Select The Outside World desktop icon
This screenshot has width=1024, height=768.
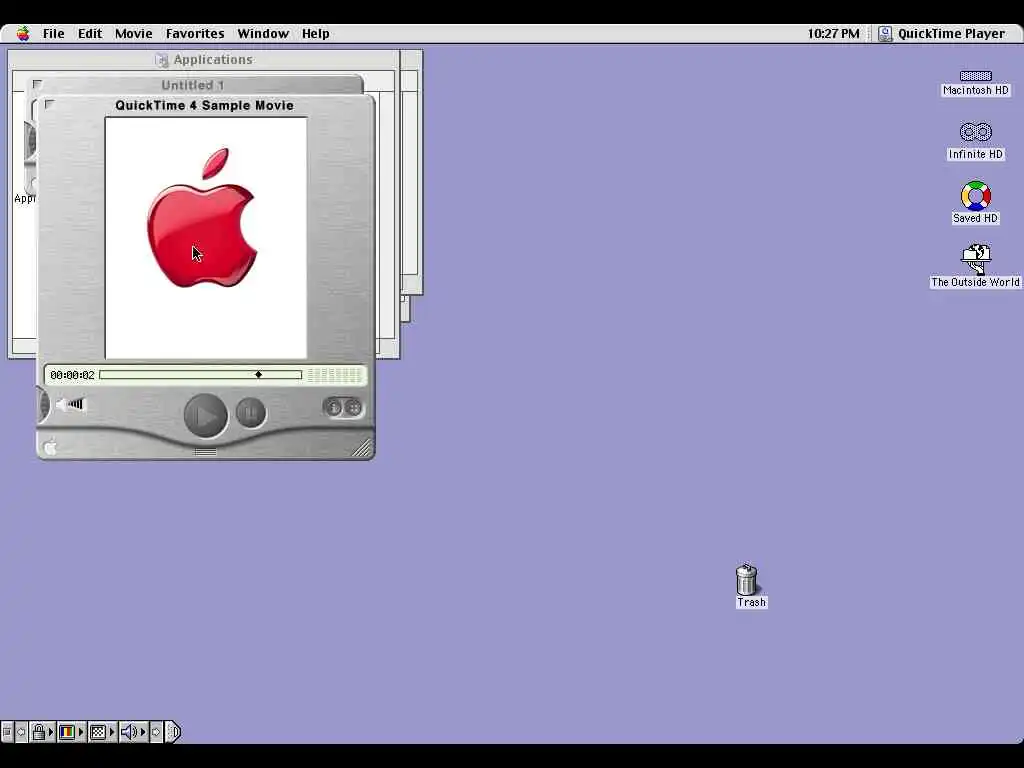[x=976, y=266]
